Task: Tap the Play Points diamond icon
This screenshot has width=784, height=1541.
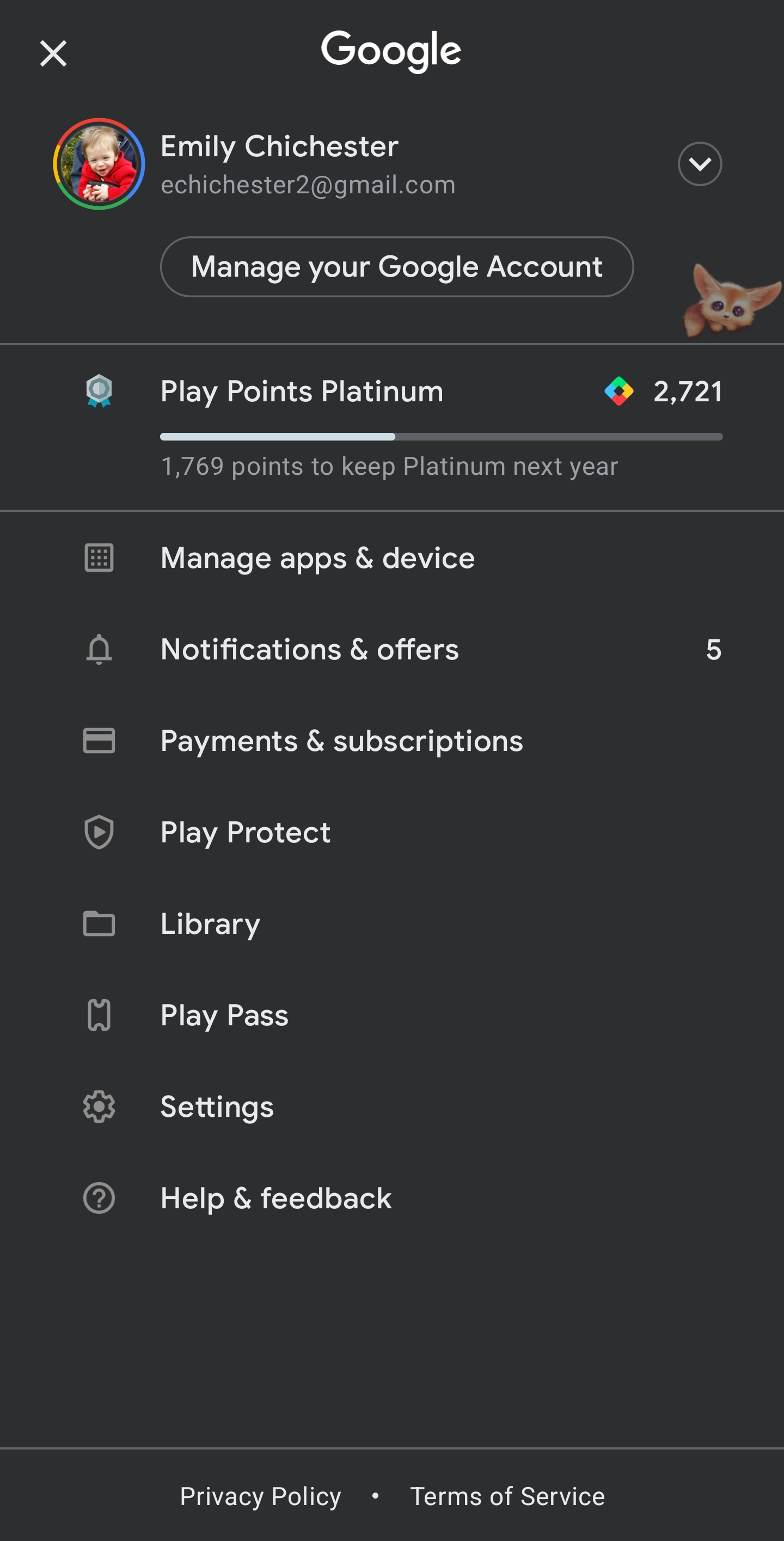Action: click(618, 391)
